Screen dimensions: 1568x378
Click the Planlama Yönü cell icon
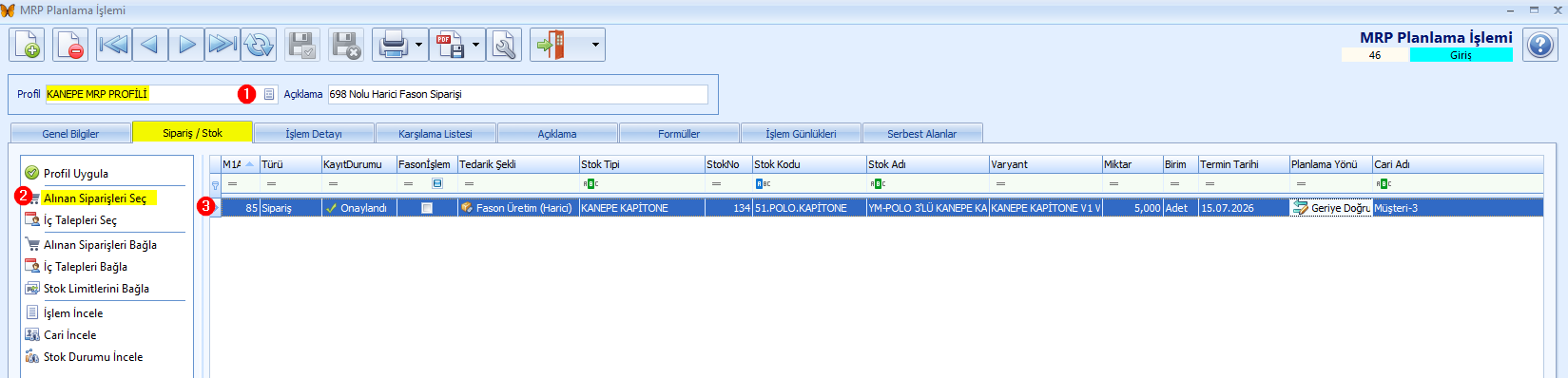point(1300,208)
